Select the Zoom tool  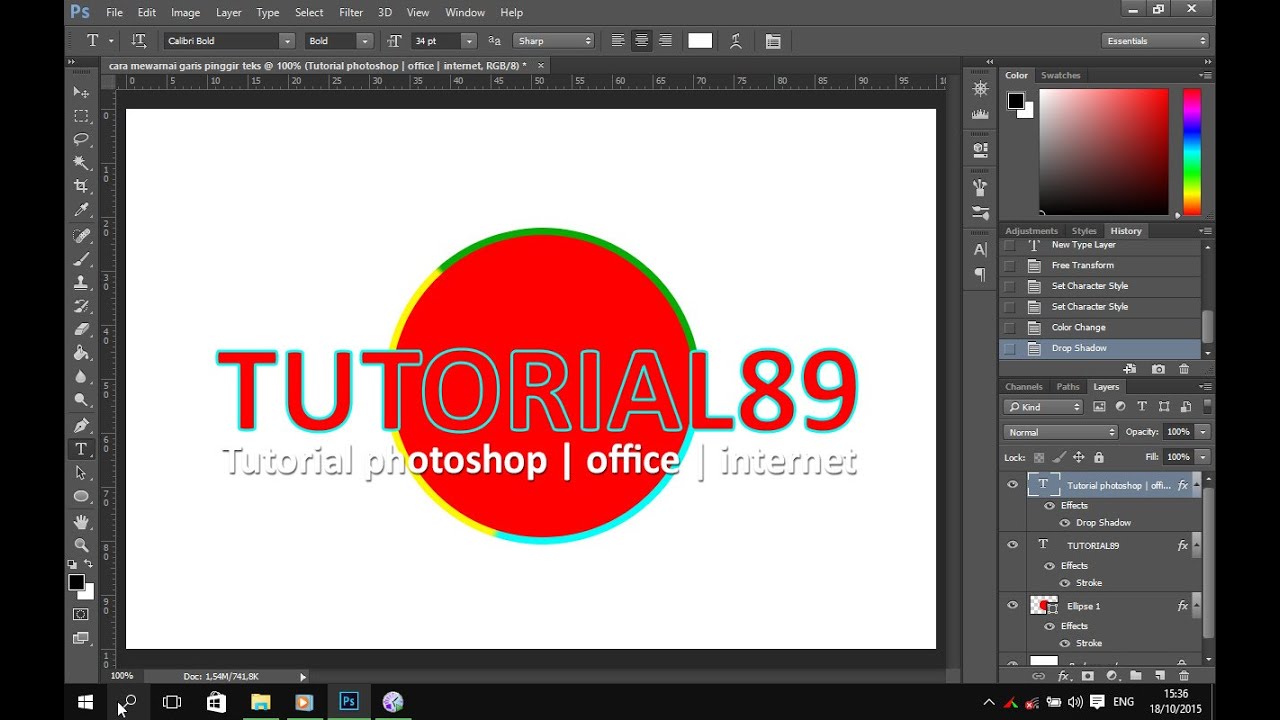pos(81,546)
